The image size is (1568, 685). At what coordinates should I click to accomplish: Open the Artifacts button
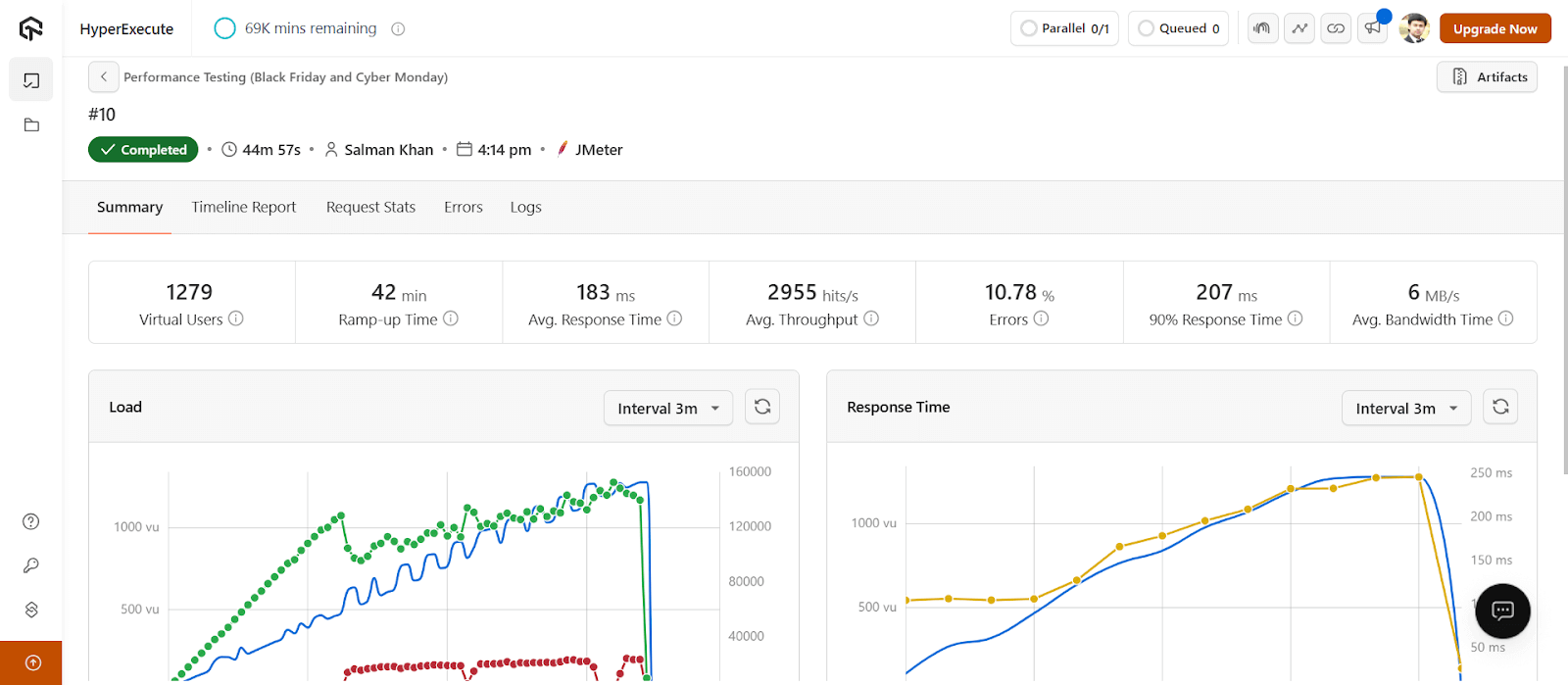click(x=1487, y=77)
